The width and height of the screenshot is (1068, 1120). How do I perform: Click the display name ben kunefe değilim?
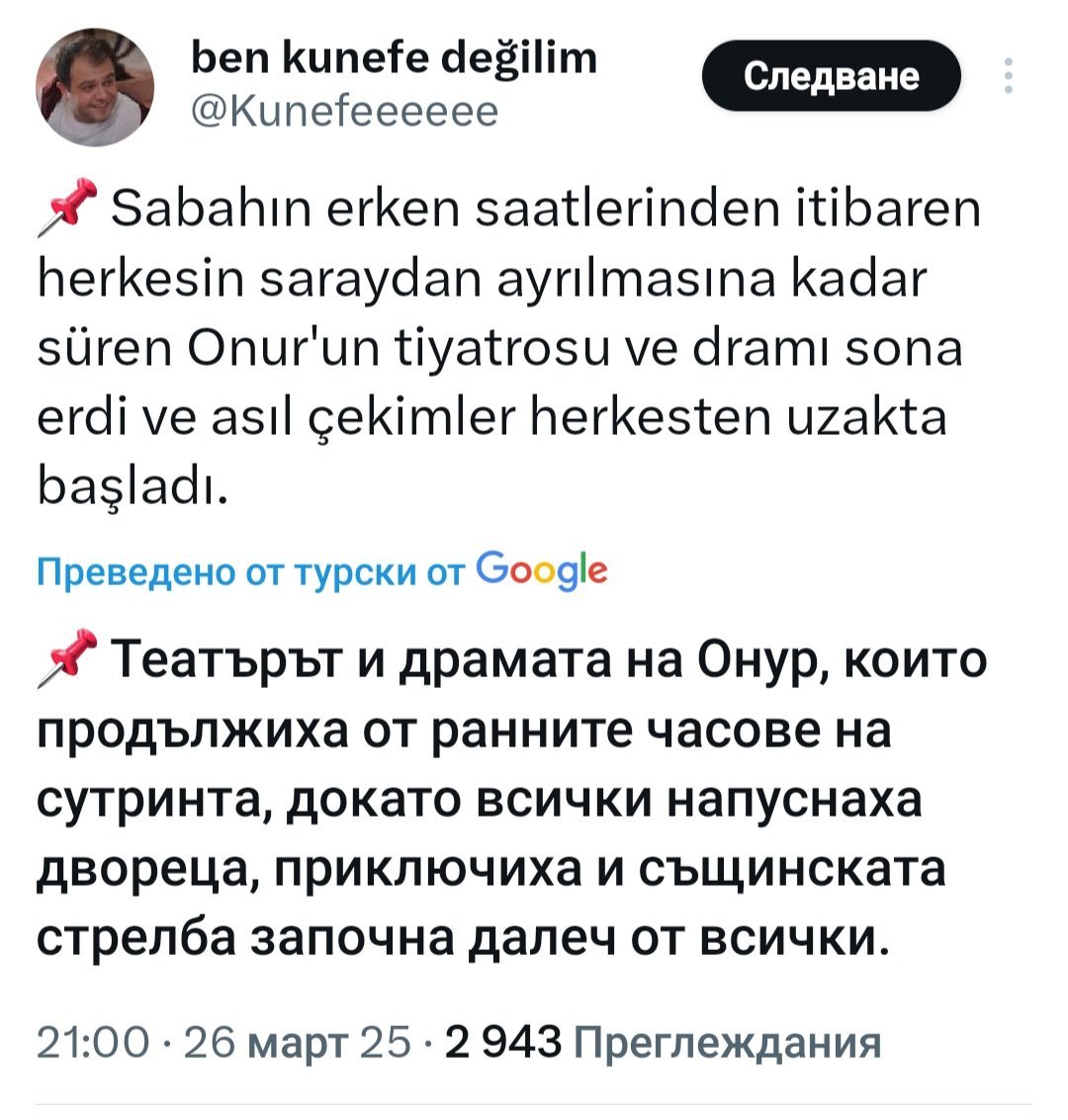[392, 58]
